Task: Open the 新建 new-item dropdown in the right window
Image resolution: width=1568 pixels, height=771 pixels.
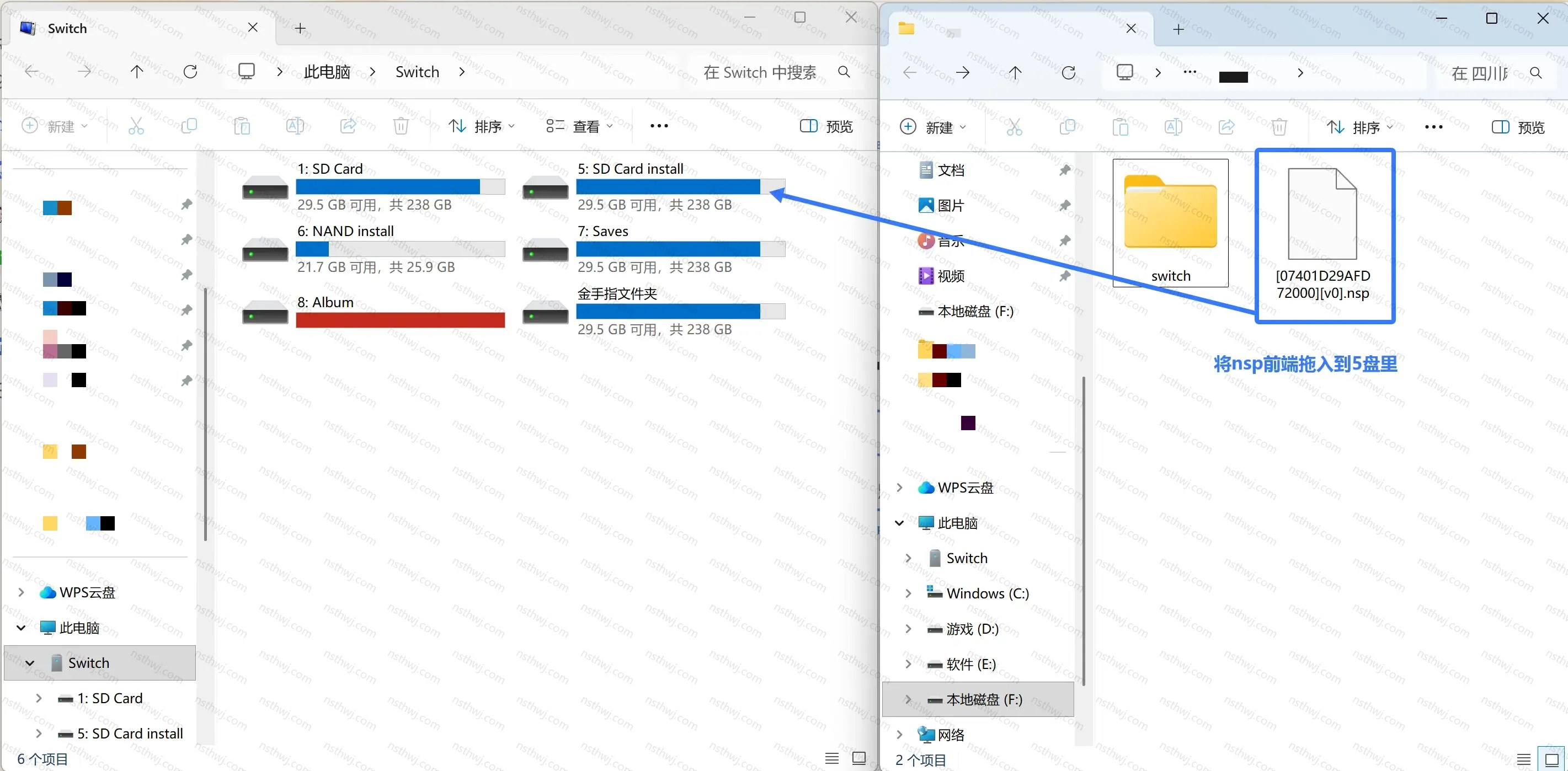Action: click(x=932, y=127)
